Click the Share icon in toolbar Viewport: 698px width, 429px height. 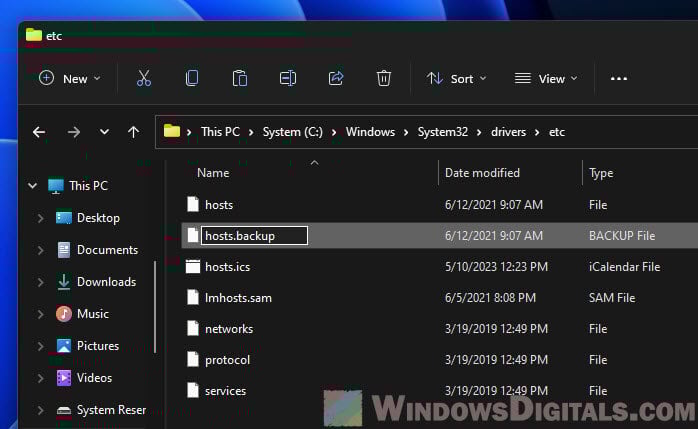click(336, 78)
